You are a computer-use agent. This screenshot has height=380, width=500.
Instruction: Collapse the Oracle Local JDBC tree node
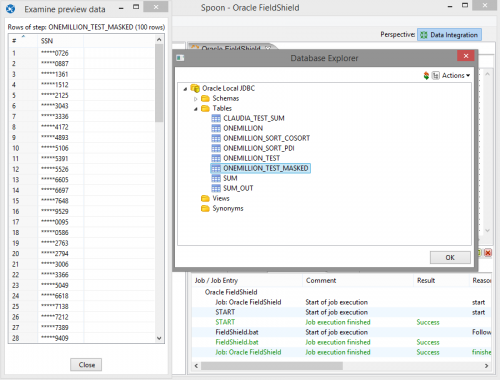[x=185, y=89]
